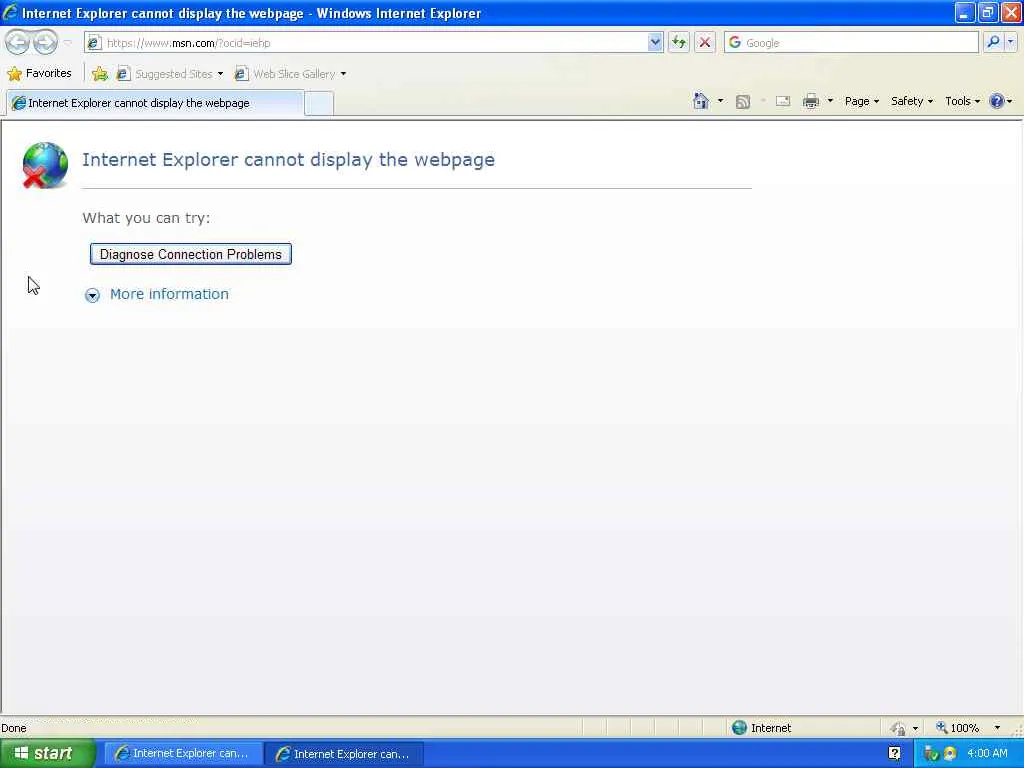Viewport: 1024px width, 768px height.
Task: Click the question mark tray icon
Action: click(895, 754)
